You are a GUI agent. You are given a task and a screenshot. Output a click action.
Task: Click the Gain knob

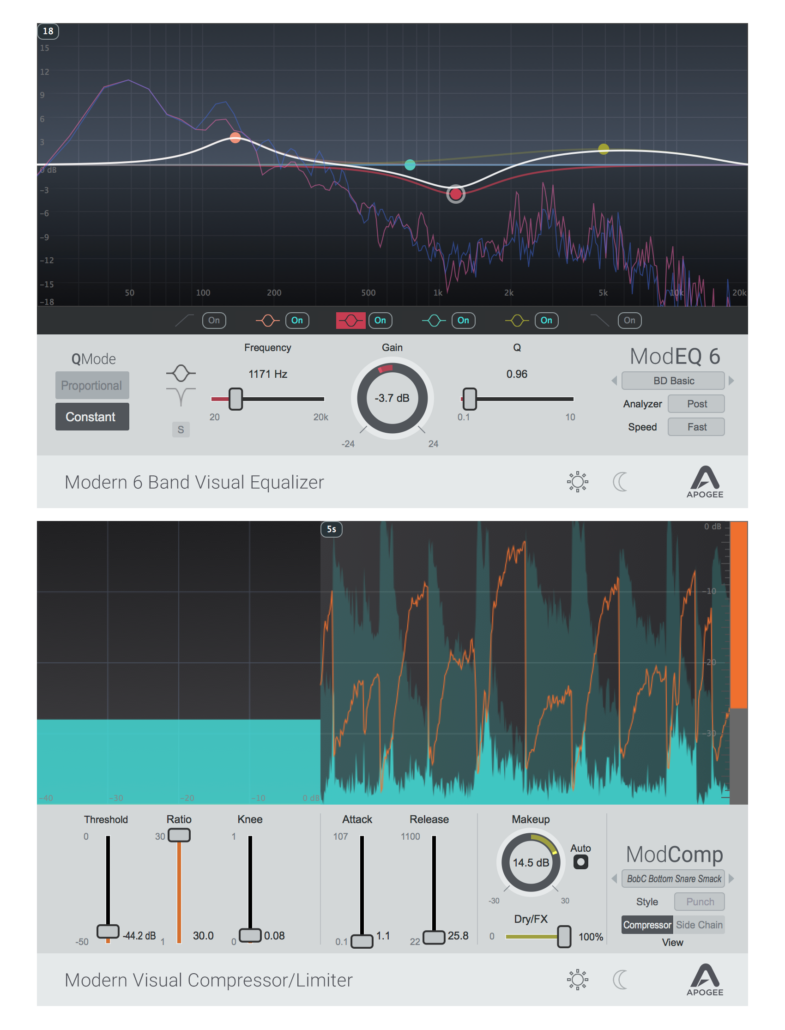click(x=392, y=399)
